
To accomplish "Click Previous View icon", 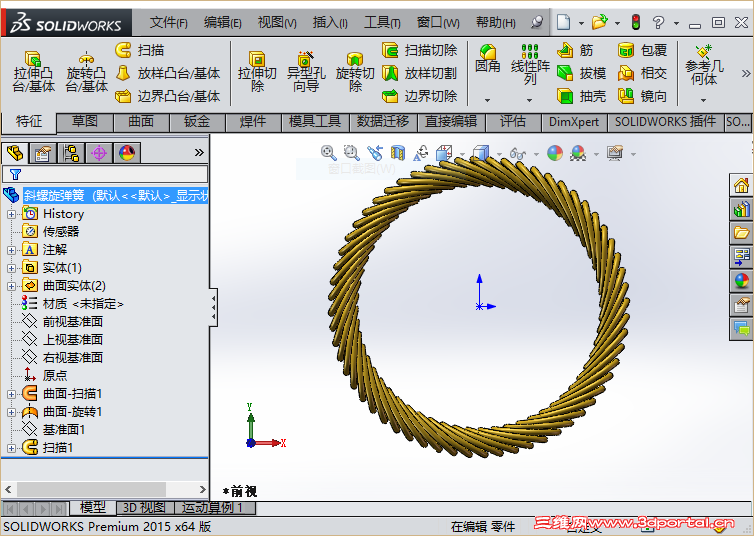I will click(x=375, y=153).
